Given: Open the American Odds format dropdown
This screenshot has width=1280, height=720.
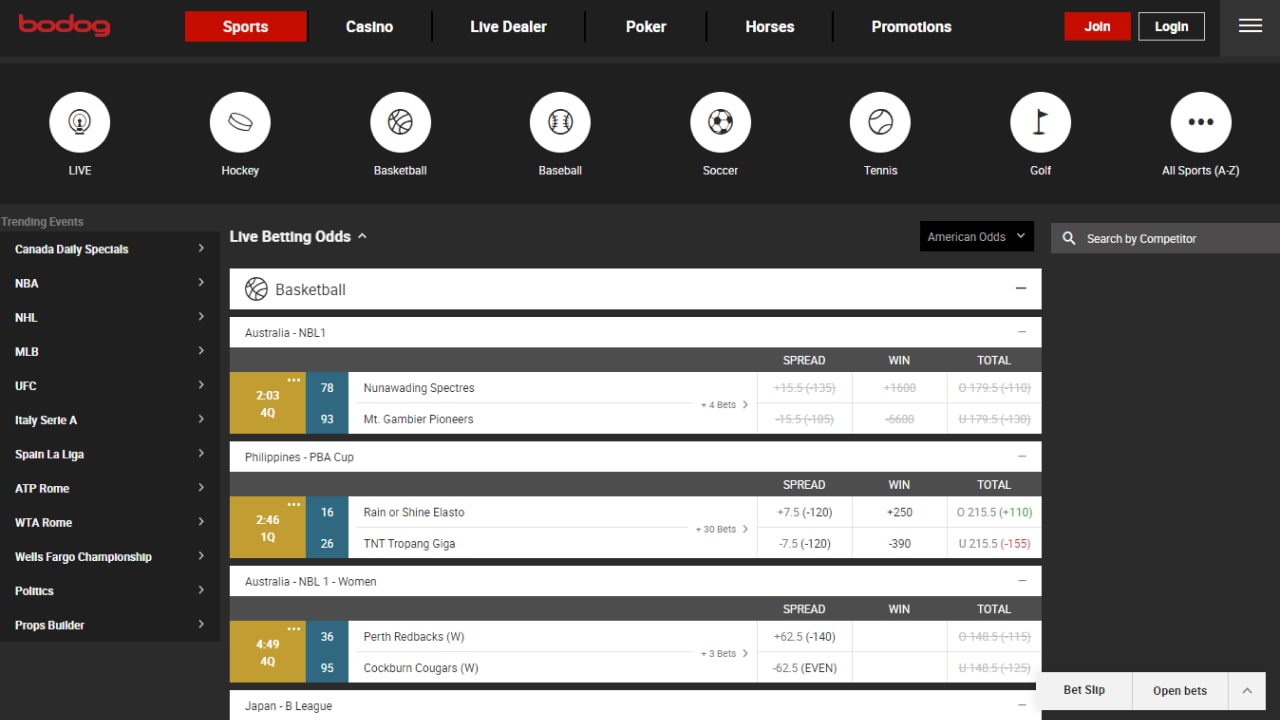Looking at the screenshot, I should (x=976, y=236).
